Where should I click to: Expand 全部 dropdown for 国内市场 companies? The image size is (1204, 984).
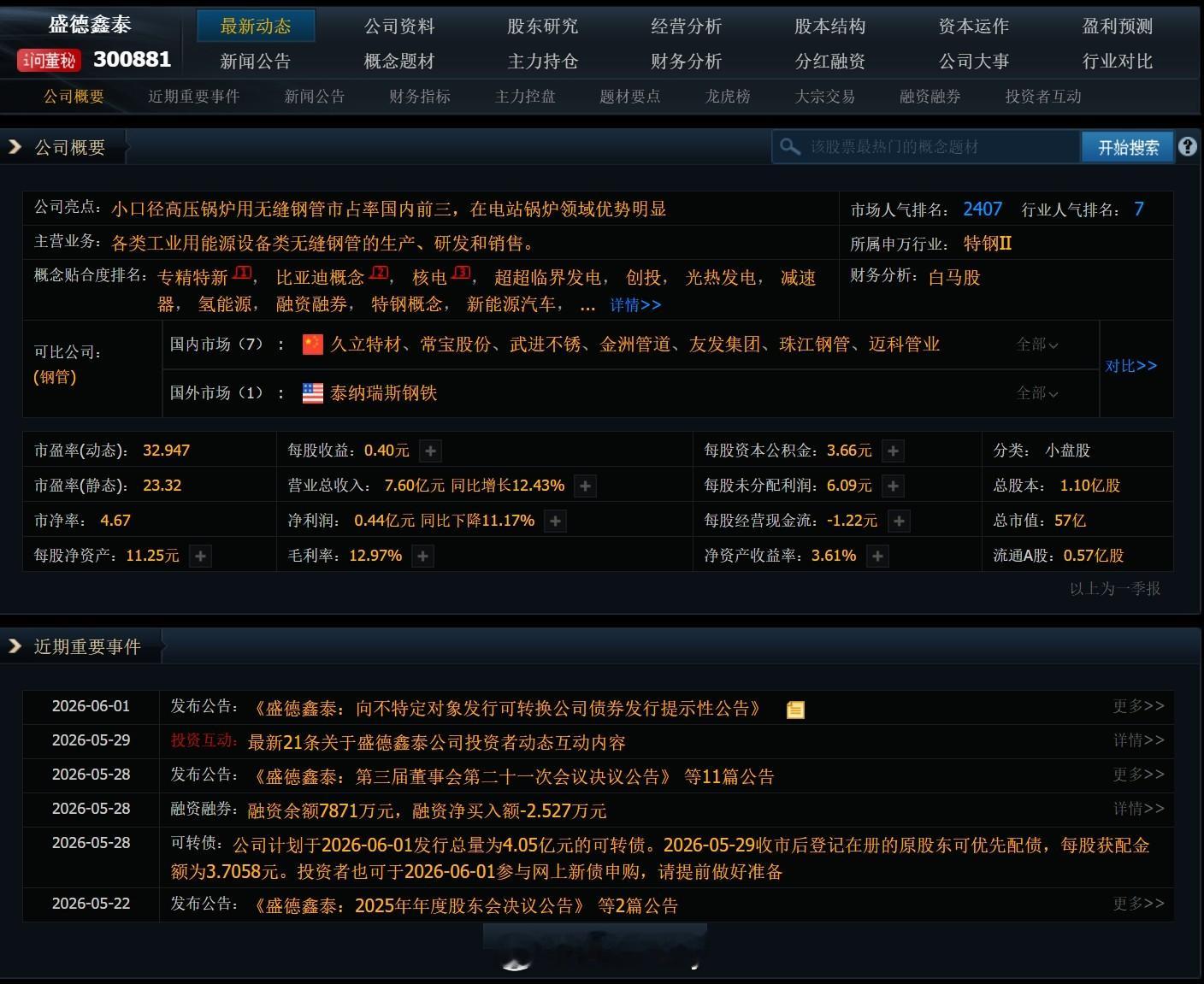pyautogui.click(x=1037, y=345)
